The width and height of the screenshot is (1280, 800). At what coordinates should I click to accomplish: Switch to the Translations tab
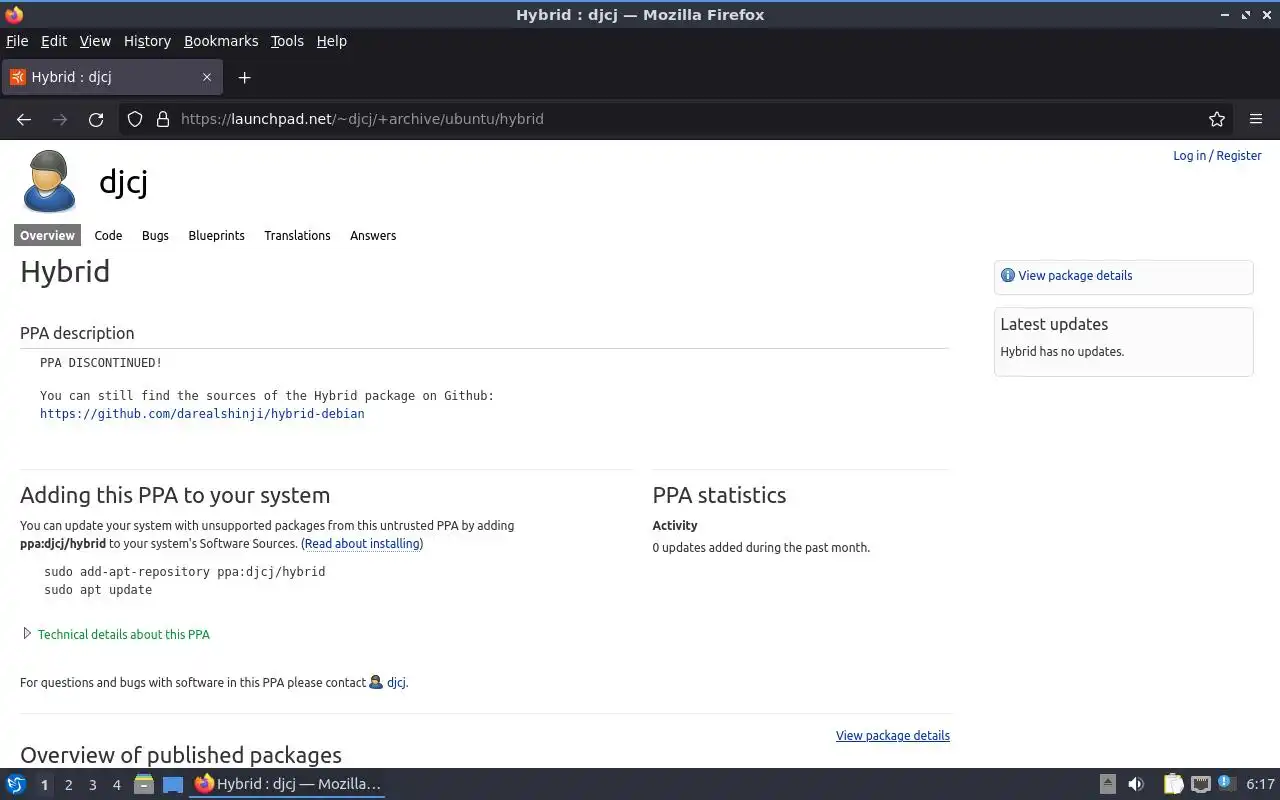coord(297,235)
